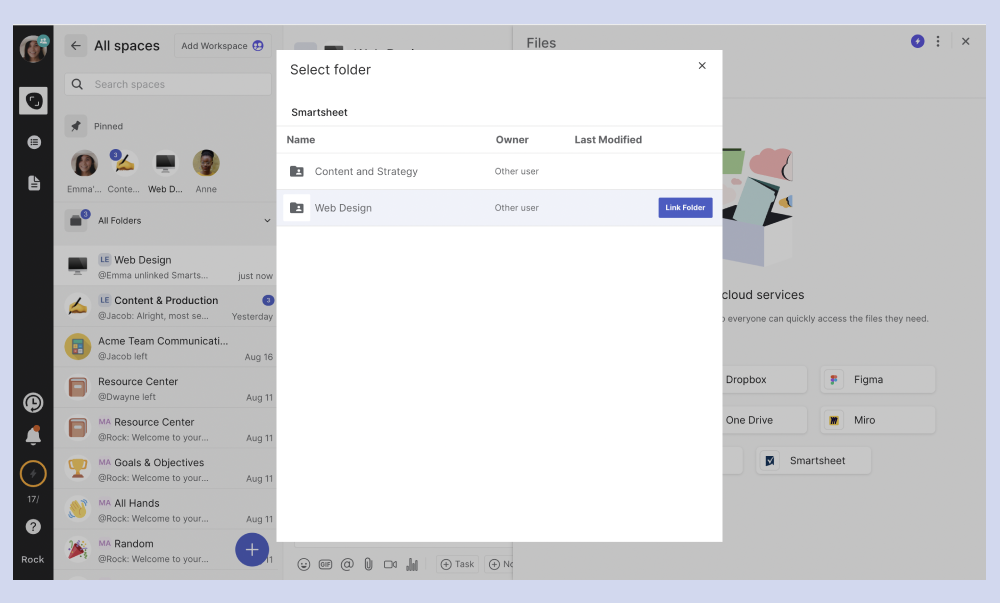Click the blue plus floating button
The width and height of the screenshot is (1000, 603).
pyautogui.click(x=252, y=549)
